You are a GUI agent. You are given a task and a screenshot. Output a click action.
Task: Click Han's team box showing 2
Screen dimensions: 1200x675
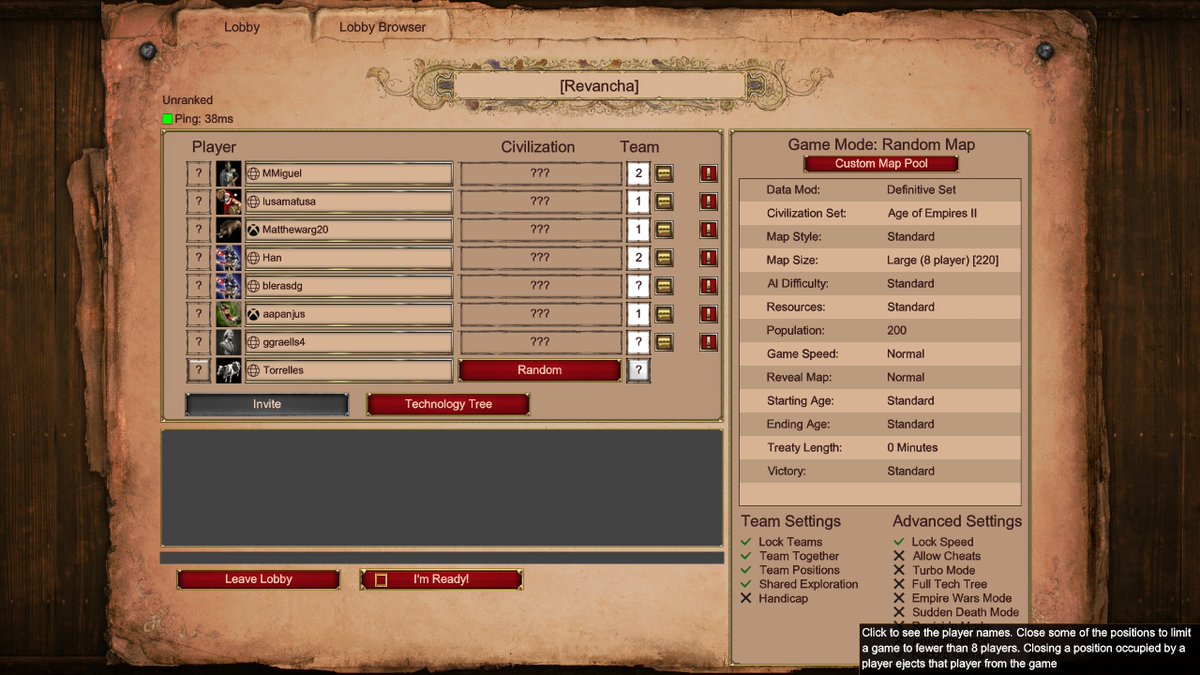click(x=639, y=258)
